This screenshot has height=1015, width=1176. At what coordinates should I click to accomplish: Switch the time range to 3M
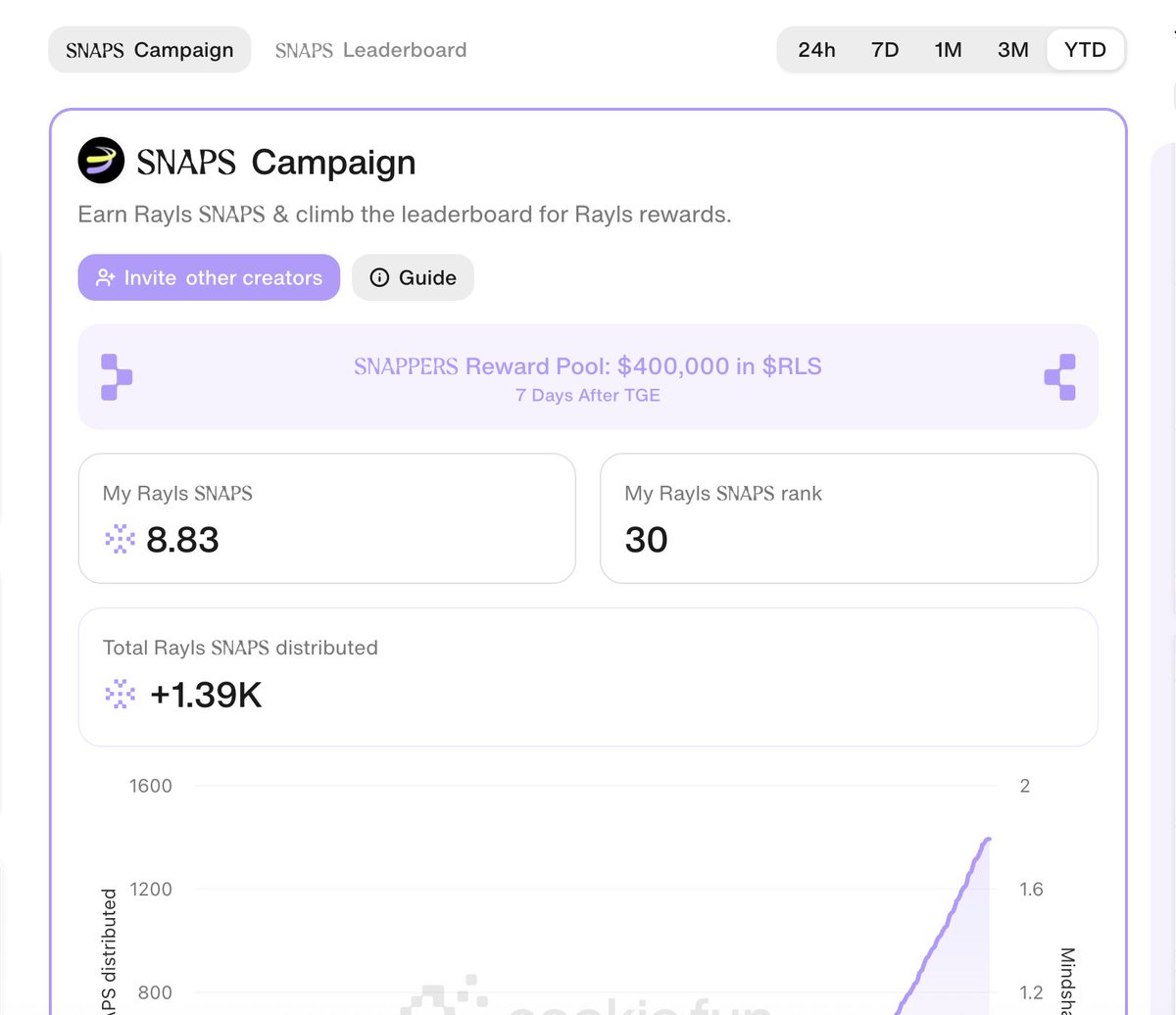(1012, 50)
